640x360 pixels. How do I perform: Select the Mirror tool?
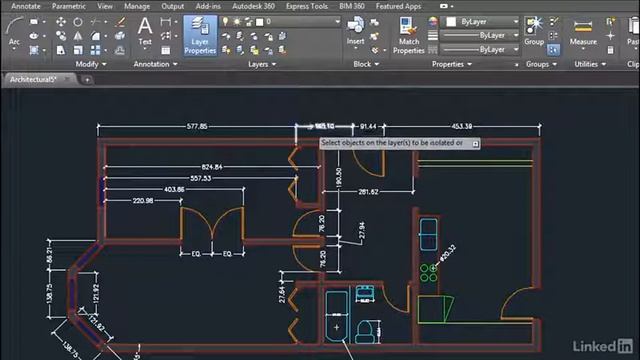click(x=78, y=36)
